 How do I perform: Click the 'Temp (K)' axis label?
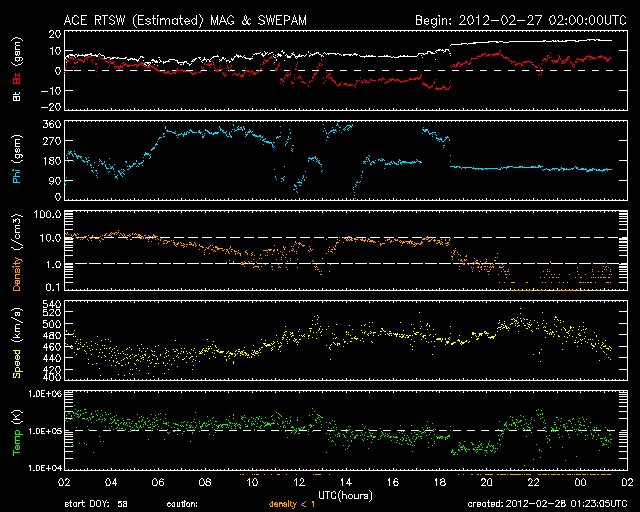click(x=17, y=432)
